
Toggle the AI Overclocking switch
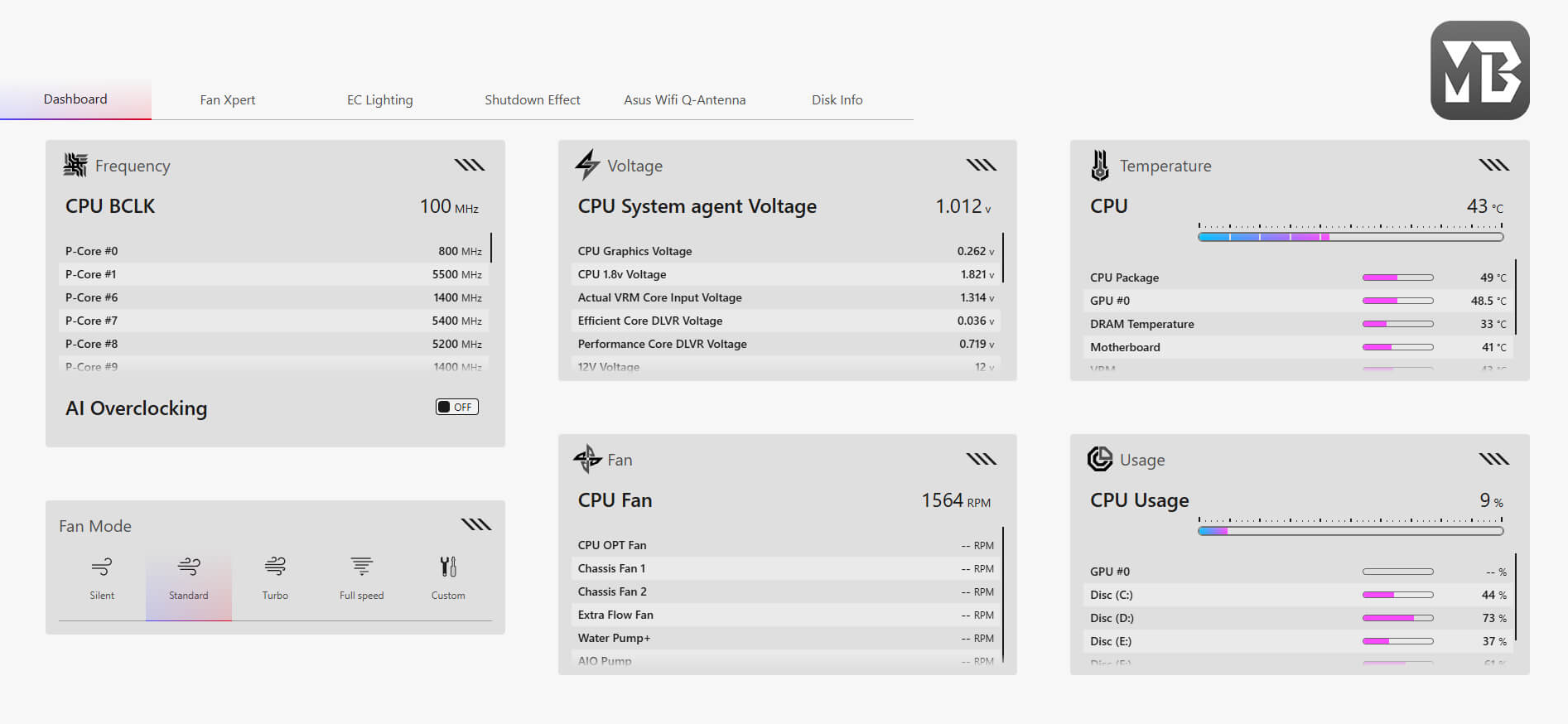click(457, 407)
